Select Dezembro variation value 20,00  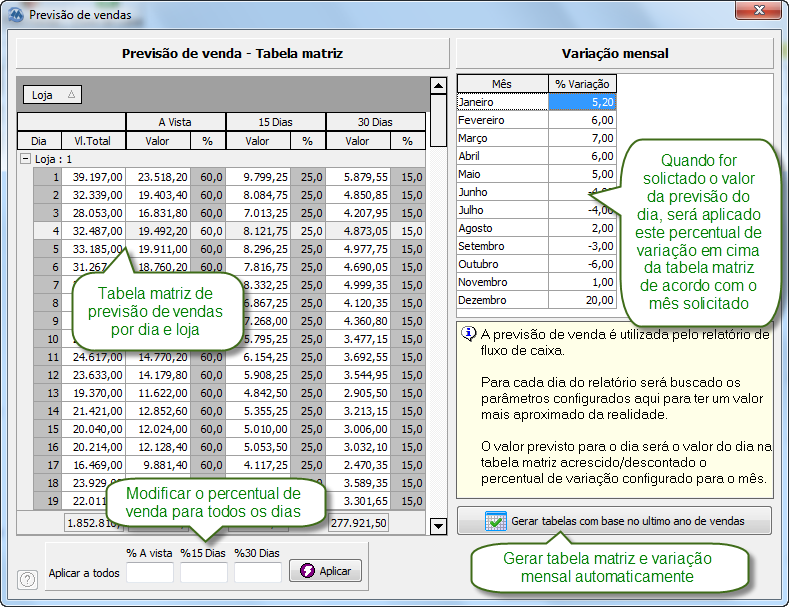click(x=582, y=300)
